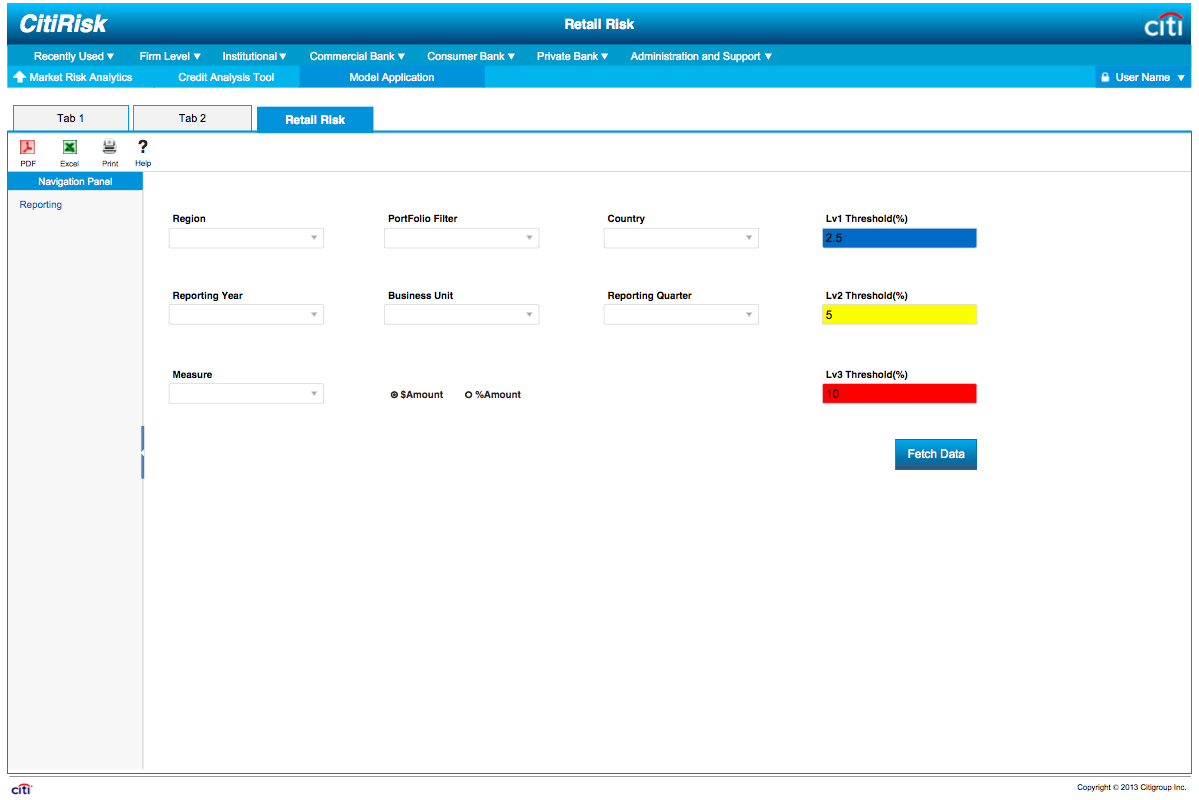Open the Private Bank menu

pos(572,56)
